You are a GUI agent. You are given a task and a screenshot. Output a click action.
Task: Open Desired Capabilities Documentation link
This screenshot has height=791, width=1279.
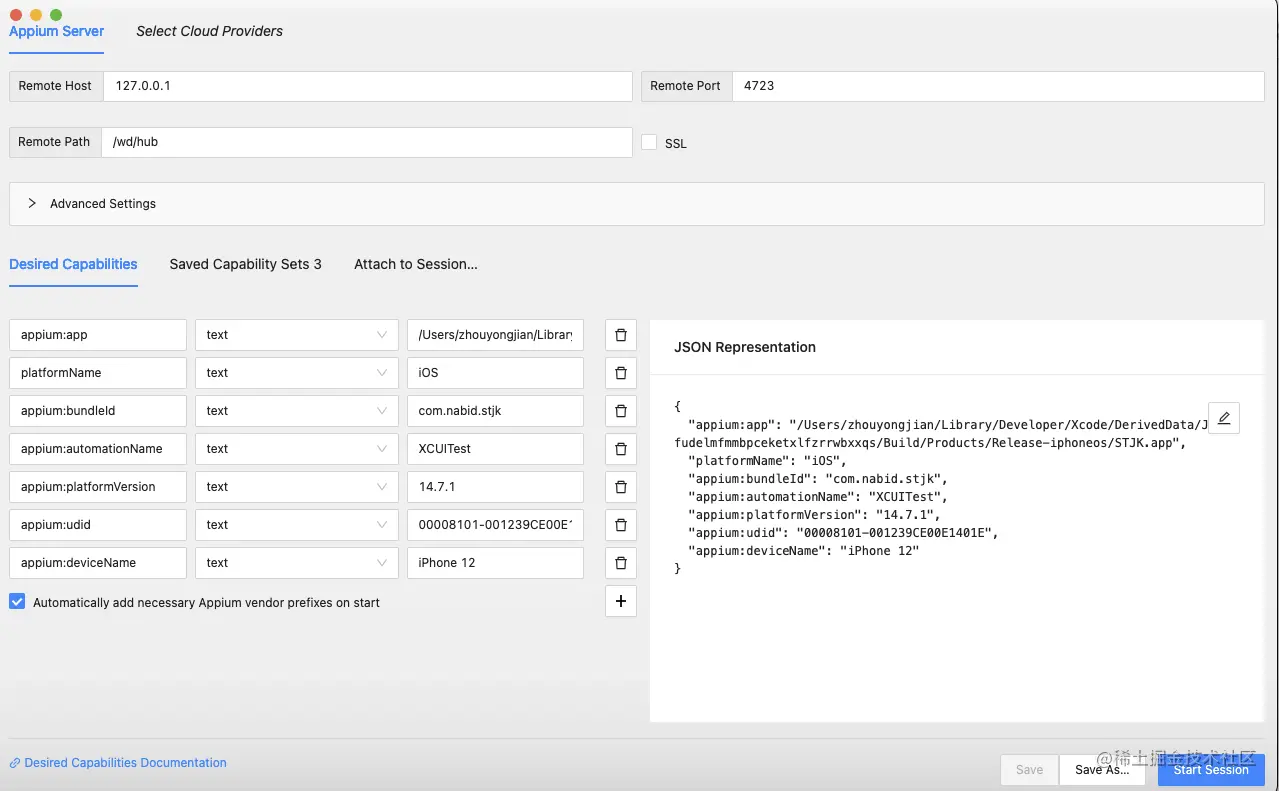click(118, 763)
